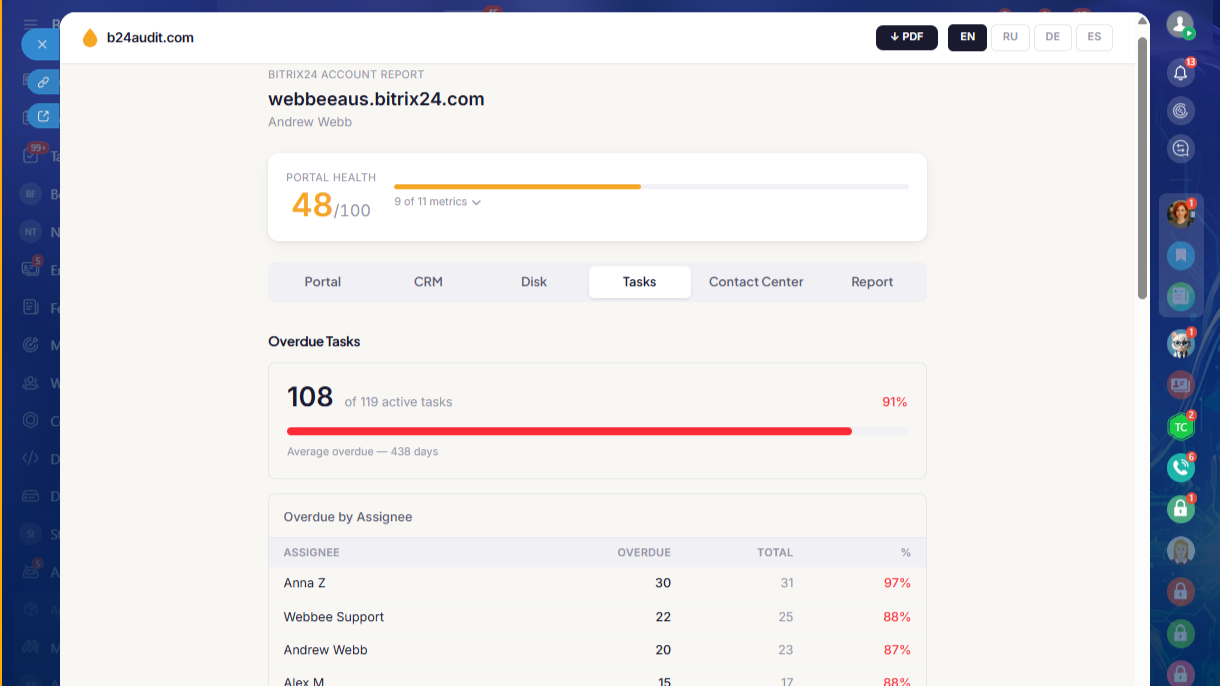Close the b24audit slider panel

pyautogui.click(x=42, y=44)
